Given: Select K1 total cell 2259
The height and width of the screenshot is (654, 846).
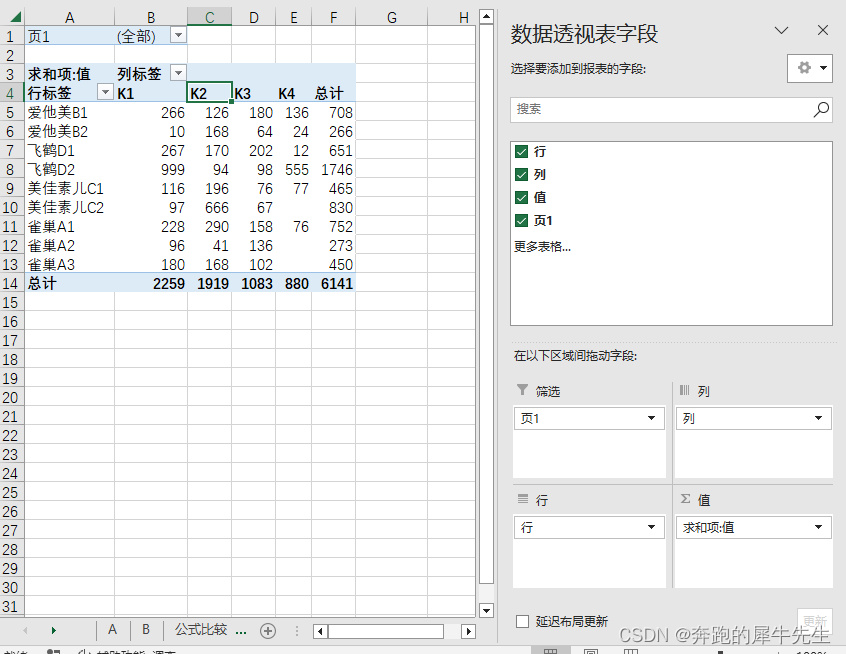Looking at the screenshot, I should pyautogui.click(x=151, y=283).
